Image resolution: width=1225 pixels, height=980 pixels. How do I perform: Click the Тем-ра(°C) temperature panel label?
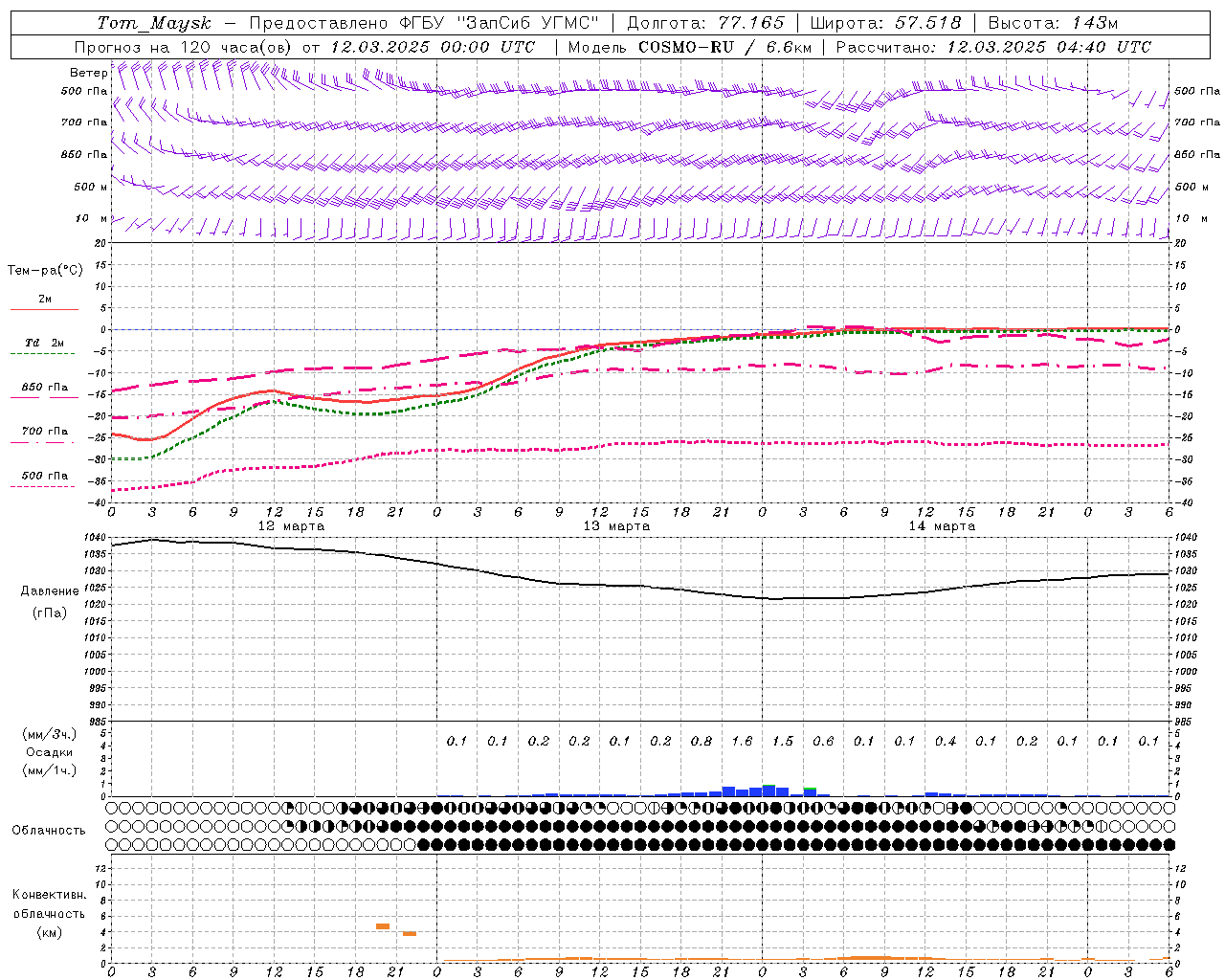coord(45,271)
